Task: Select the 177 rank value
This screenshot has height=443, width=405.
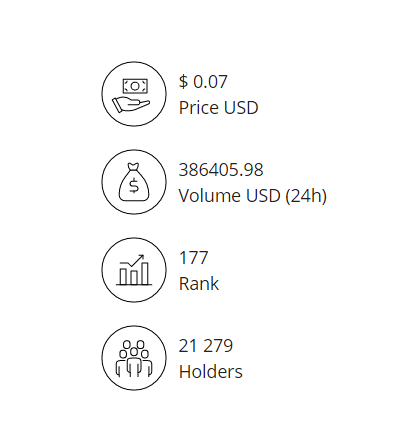Action: coord(193,258)
